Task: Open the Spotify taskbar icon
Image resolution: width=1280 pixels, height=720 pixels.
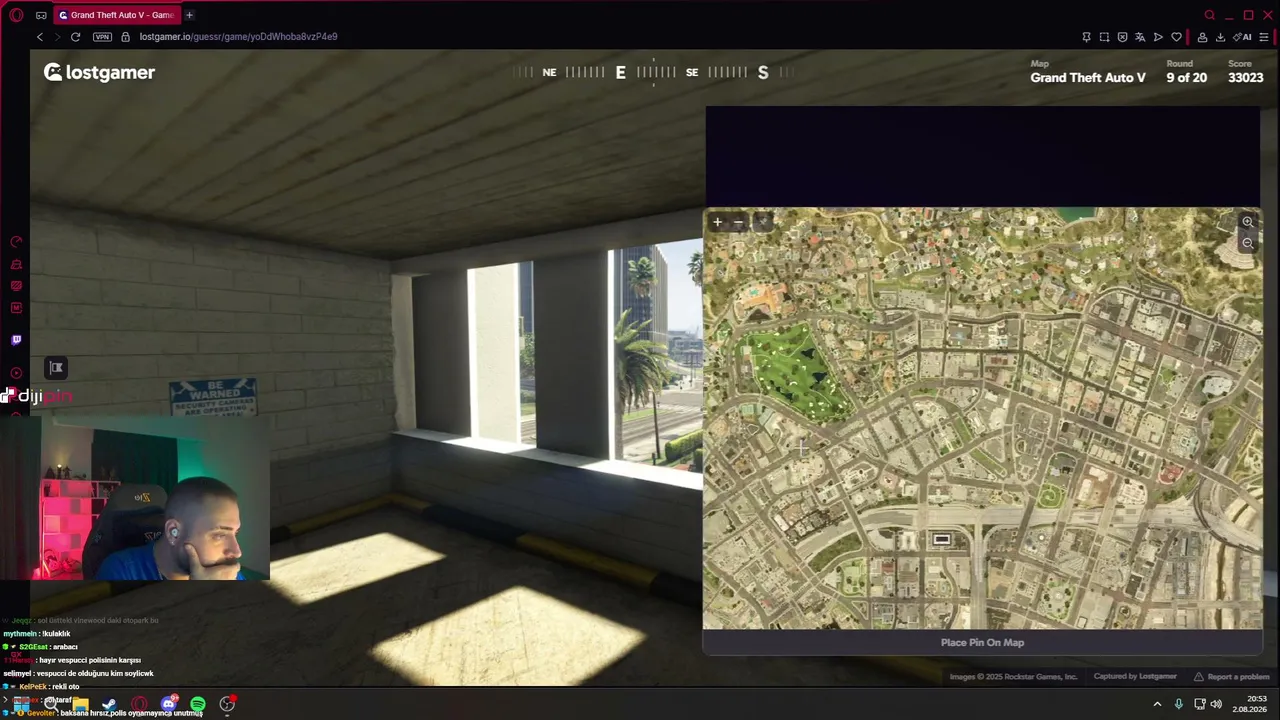Action: [x=198, y=704]
